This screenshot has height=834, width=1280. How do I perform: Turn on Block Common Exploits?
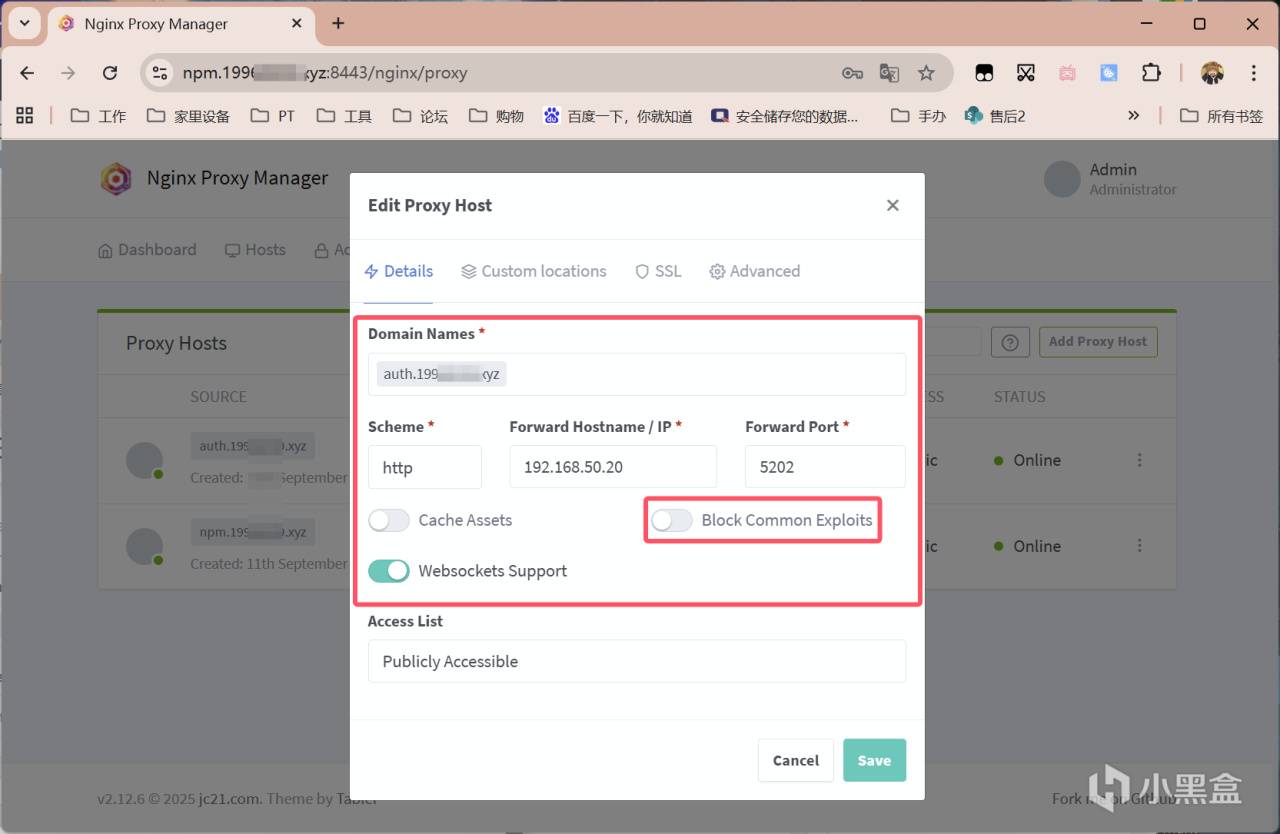pyautogui.click(x=672, y=520)
